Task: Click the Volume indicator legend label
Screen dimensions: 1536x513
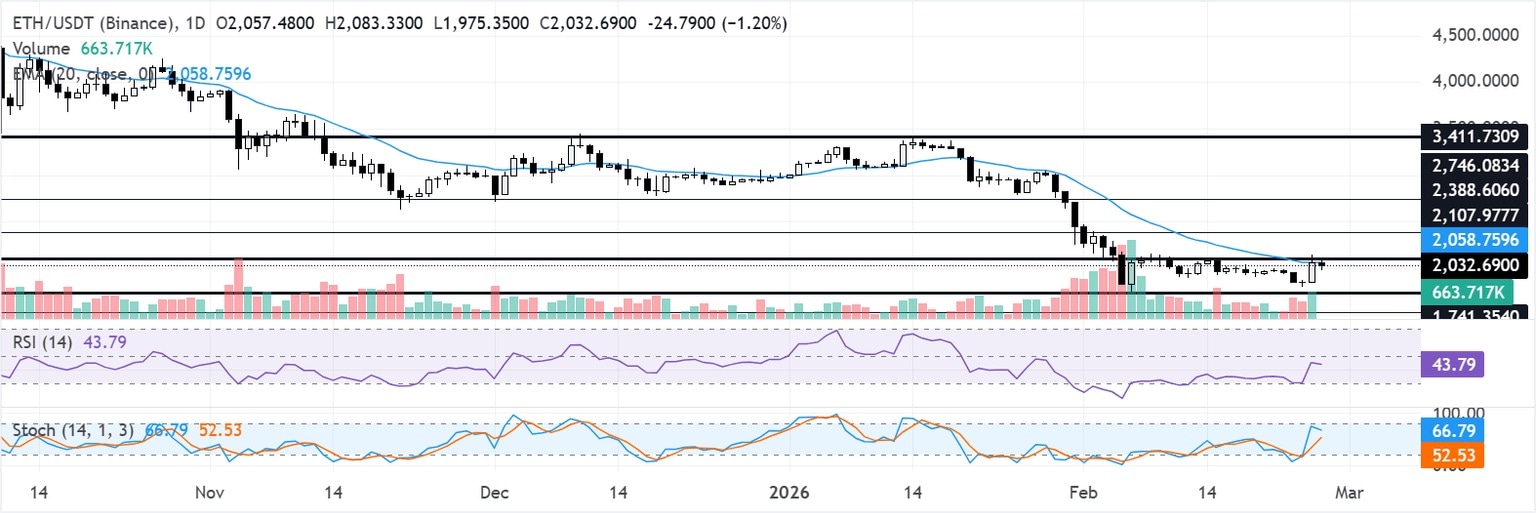Action: coord(41,48)
